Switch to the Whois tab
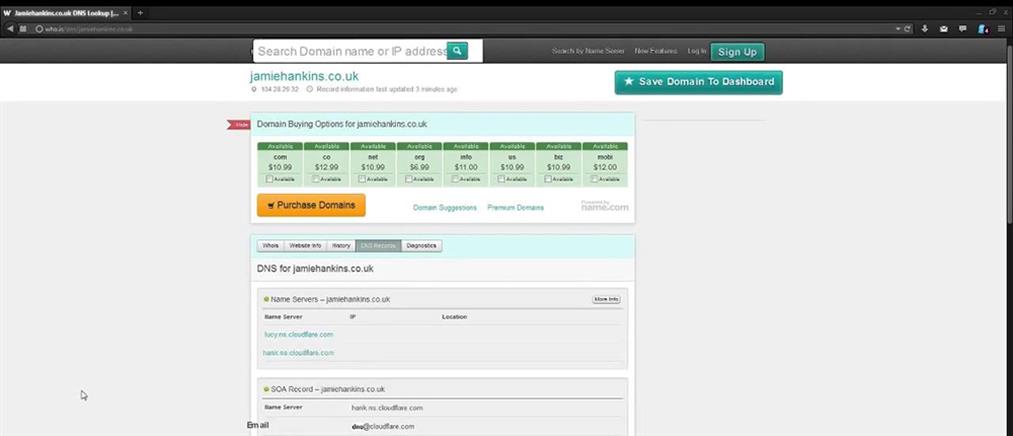Screen dimensions: 1013x436 269,245
